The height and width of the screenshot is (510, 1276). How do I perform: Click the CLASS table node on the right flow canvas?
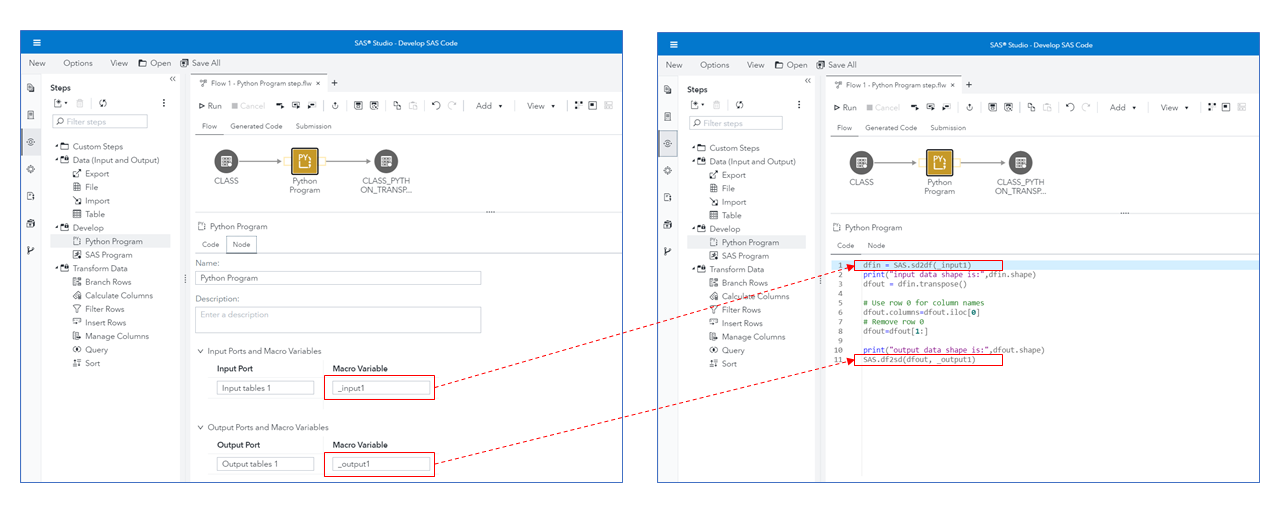(861, 163)
